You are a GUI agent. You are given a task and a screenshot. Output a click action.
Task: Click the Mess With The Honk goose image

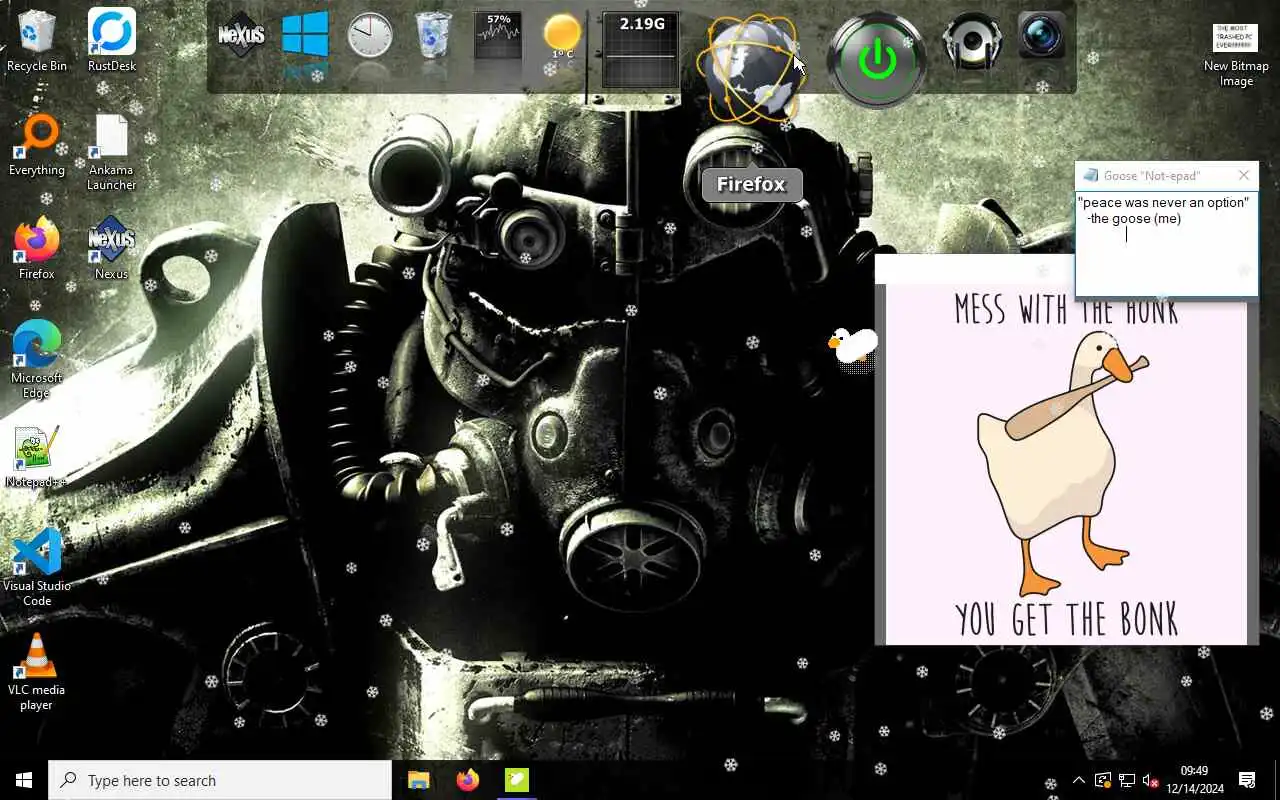[1066, 465]
